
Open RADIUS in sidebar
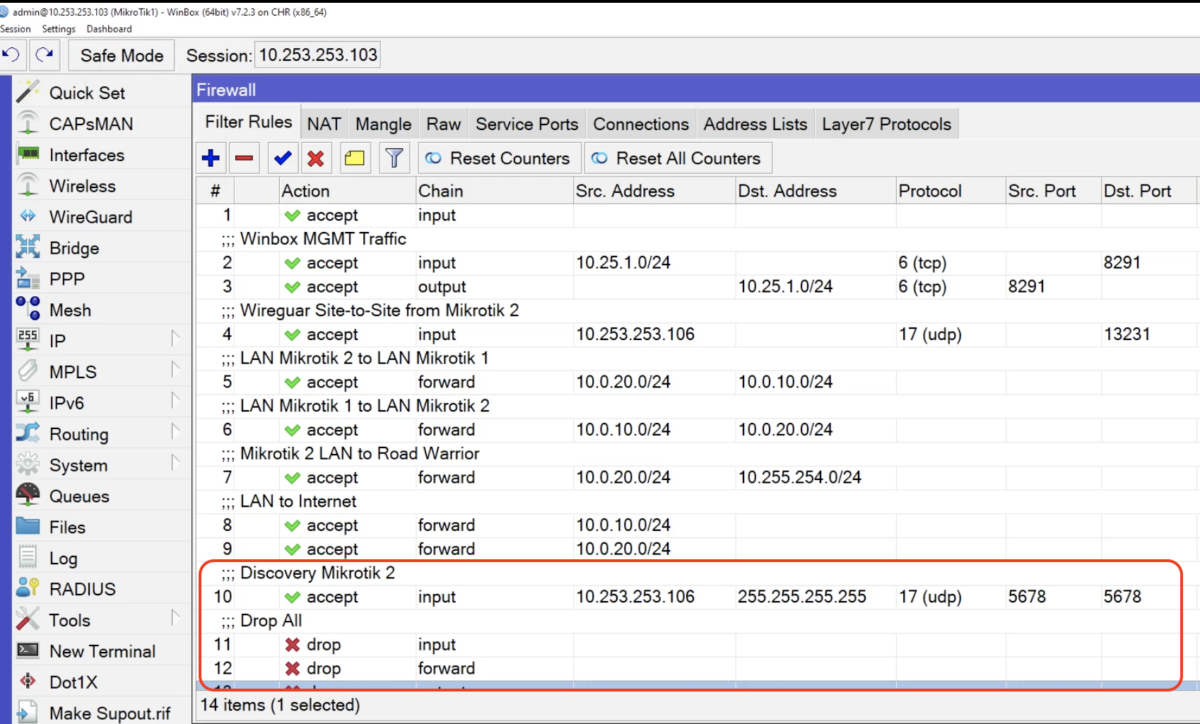point(82,589)
